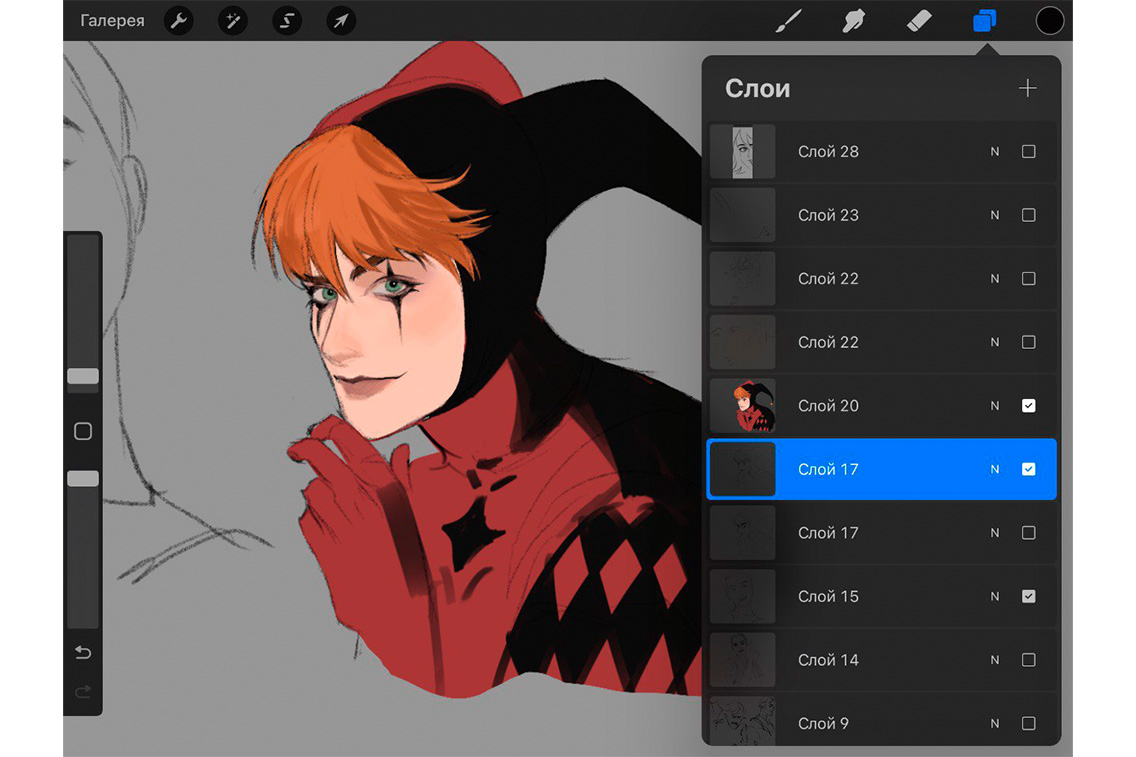This screenshot has width=1136, height=757.
Task: Add a new layer with plus button
Action: point(1027,88)
